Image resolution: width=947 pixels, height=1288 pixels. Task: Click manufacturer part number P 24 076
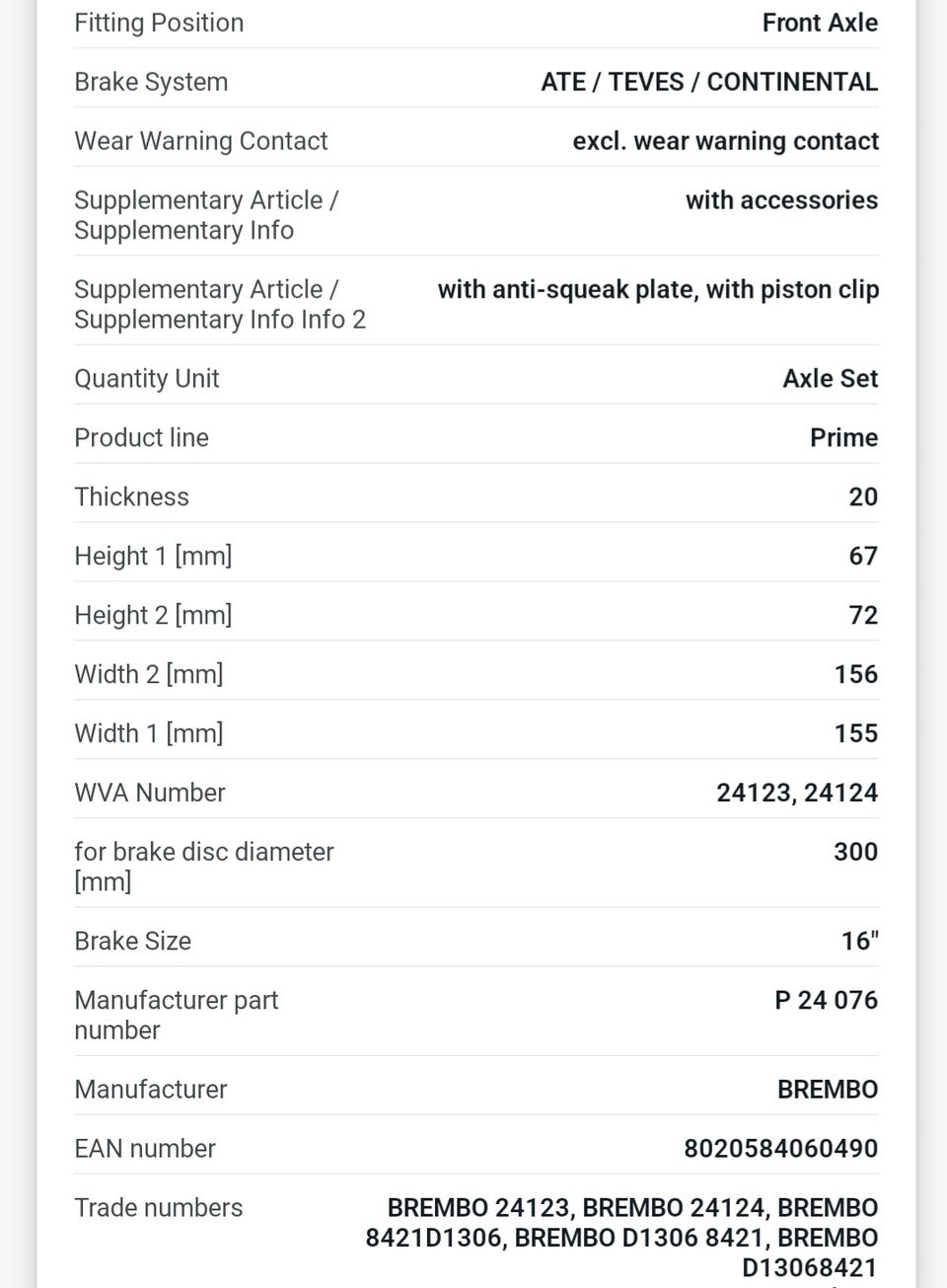click(827, 1000)
